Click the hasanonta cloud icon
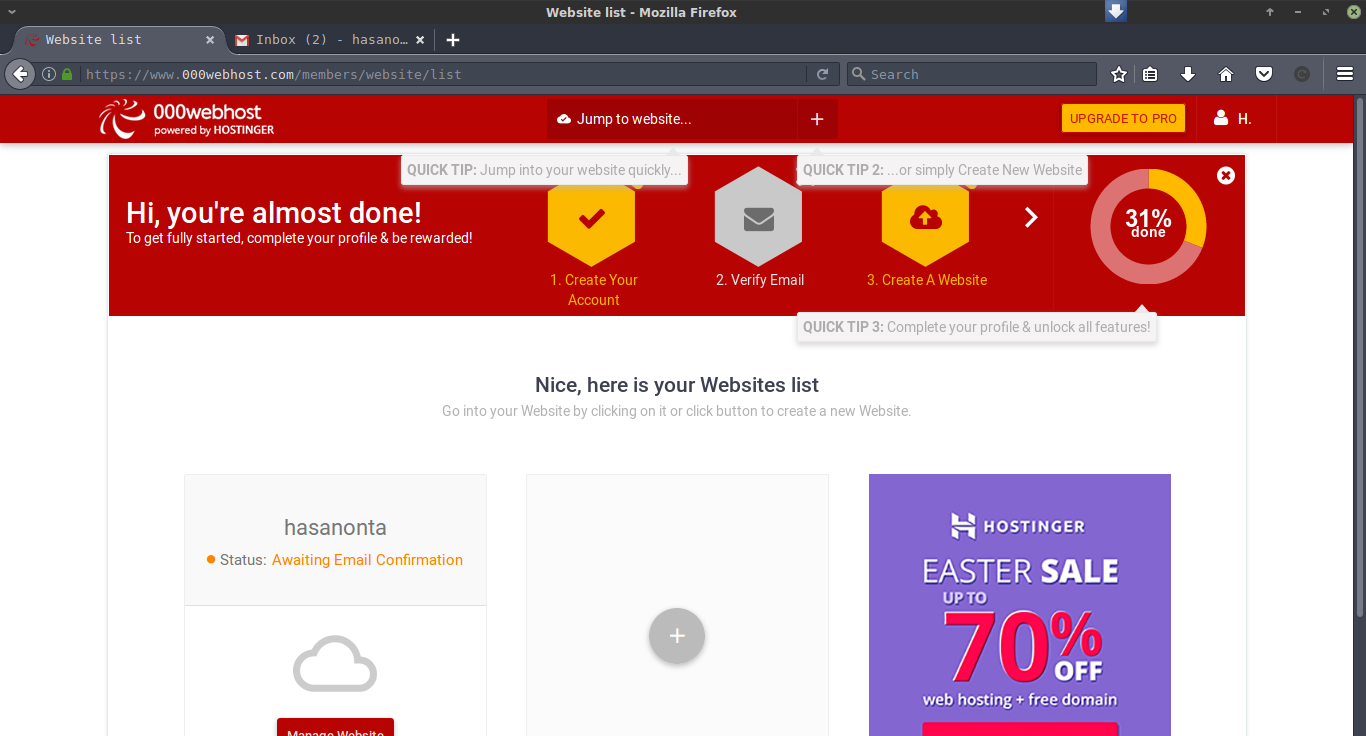The height and width of the screenshot is (736, 1366). coord(335,664)
